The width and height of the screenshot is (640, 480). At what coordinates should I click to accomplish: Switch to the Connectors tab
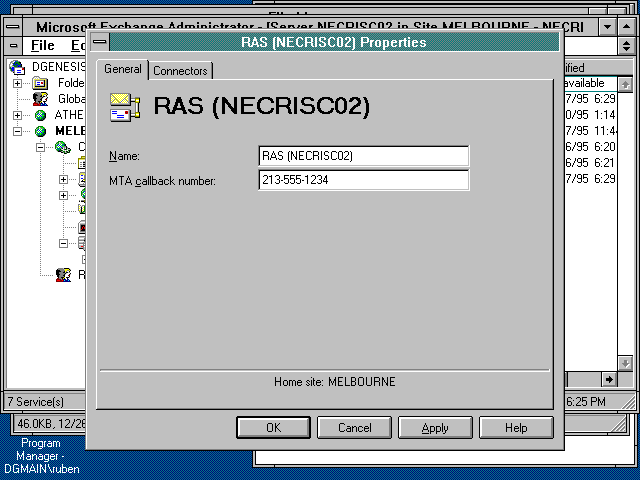[x=180, y=71]
